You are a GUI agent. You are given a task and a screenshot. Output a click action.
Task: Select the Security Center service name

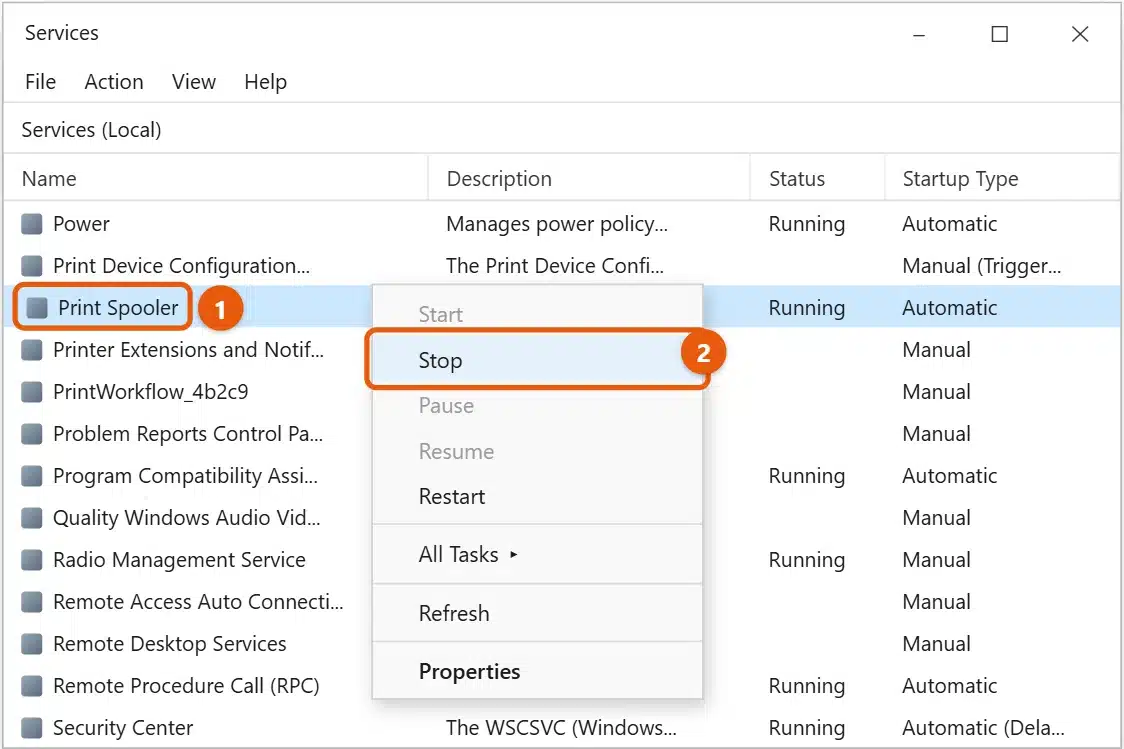pyautogui.click(x=123, y=727)
